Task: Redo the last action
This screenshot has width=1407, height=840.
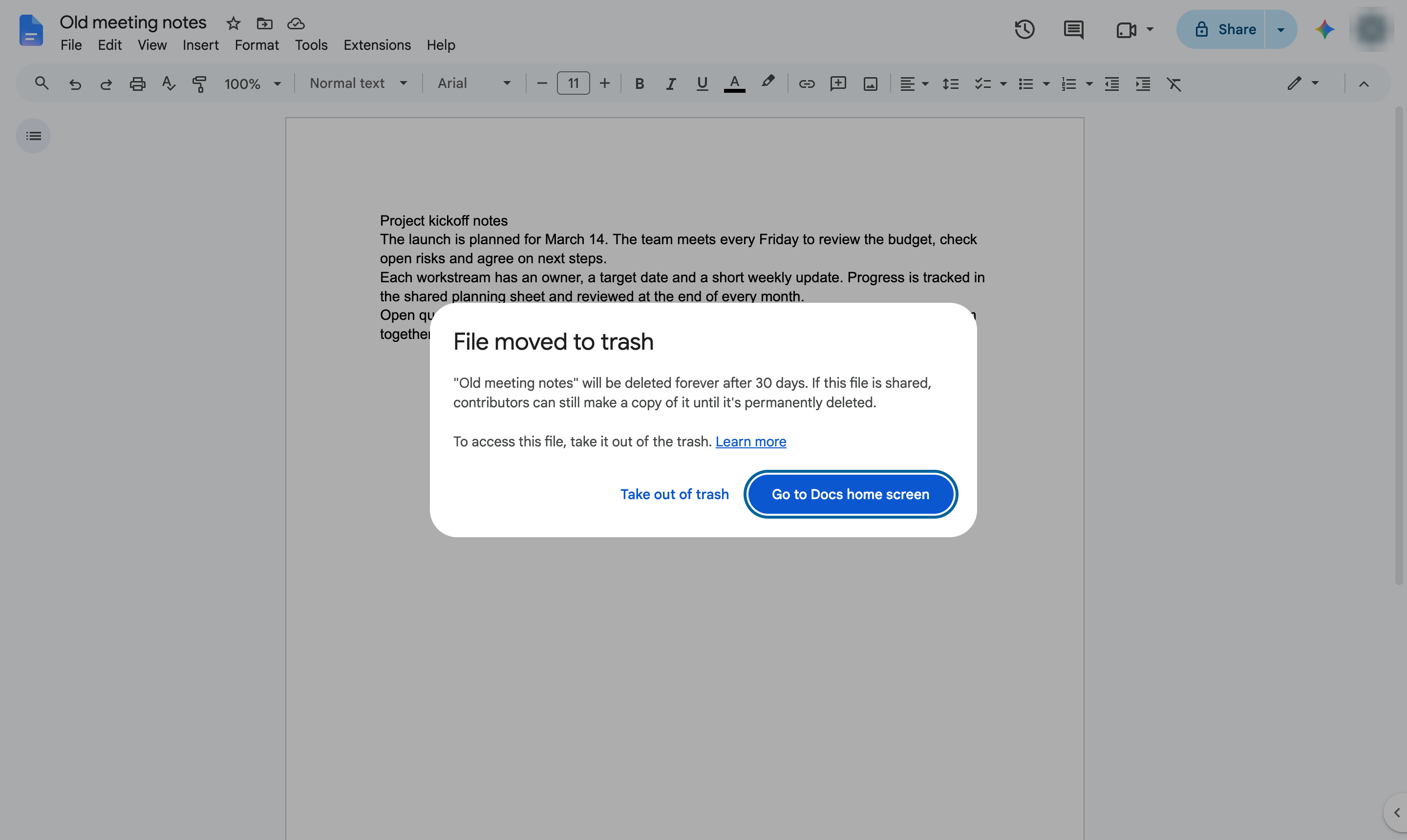Action: pyautogui.click(x=106, y=84)
